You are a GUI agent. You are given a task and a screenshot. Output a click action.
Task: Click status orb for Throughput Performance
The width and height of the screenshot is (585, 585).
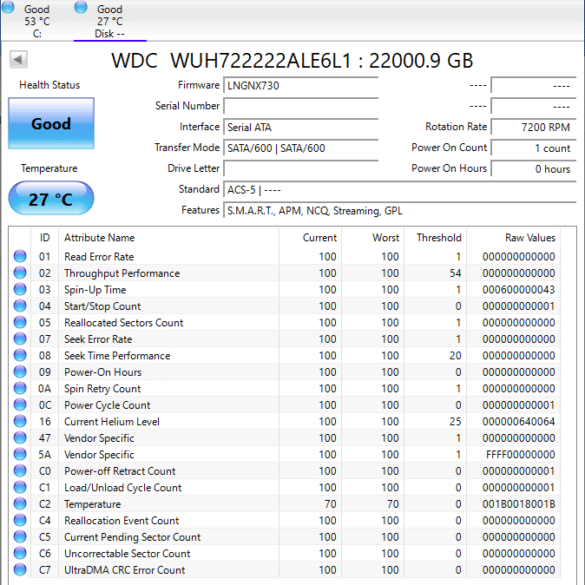(x=20, y=273)
